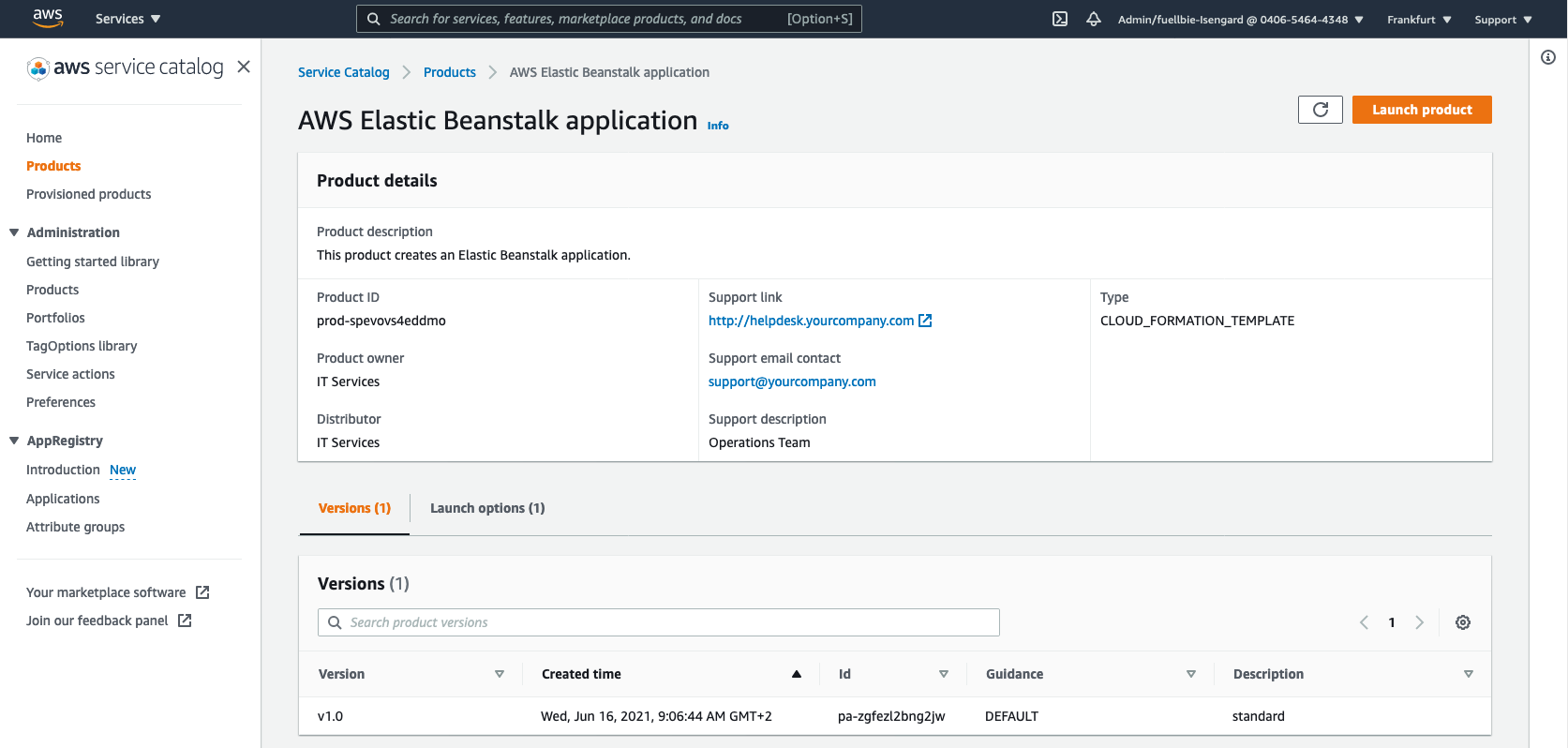
Task: Open the AWS home logo
Action: coord(48,18)
